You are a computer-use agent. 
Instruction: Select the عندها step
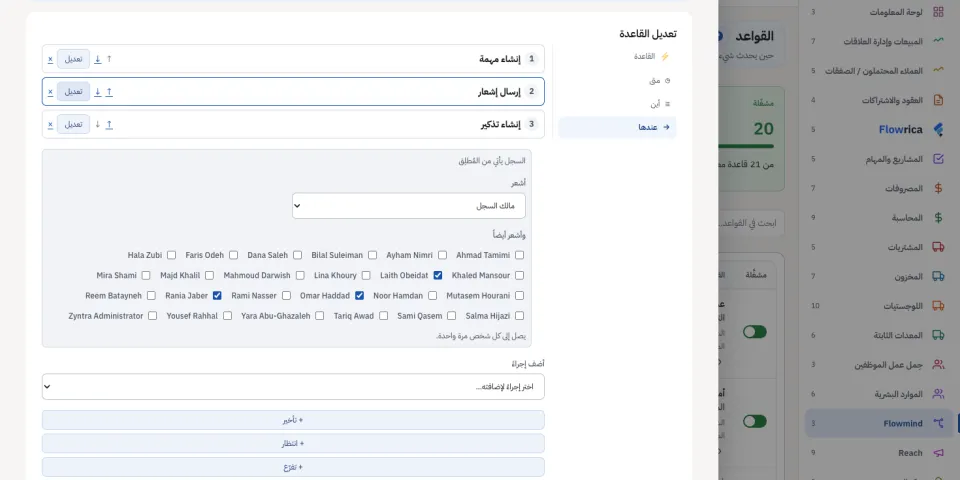coord(617,127)
